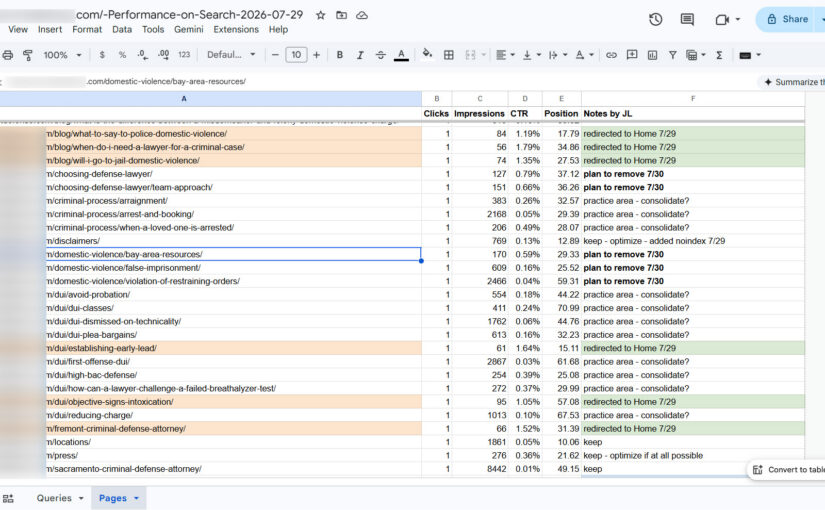This screenshot has width=825, height=510.
Task: Open Queries tab dropdown arrow
Action: [x=81, y=498]
